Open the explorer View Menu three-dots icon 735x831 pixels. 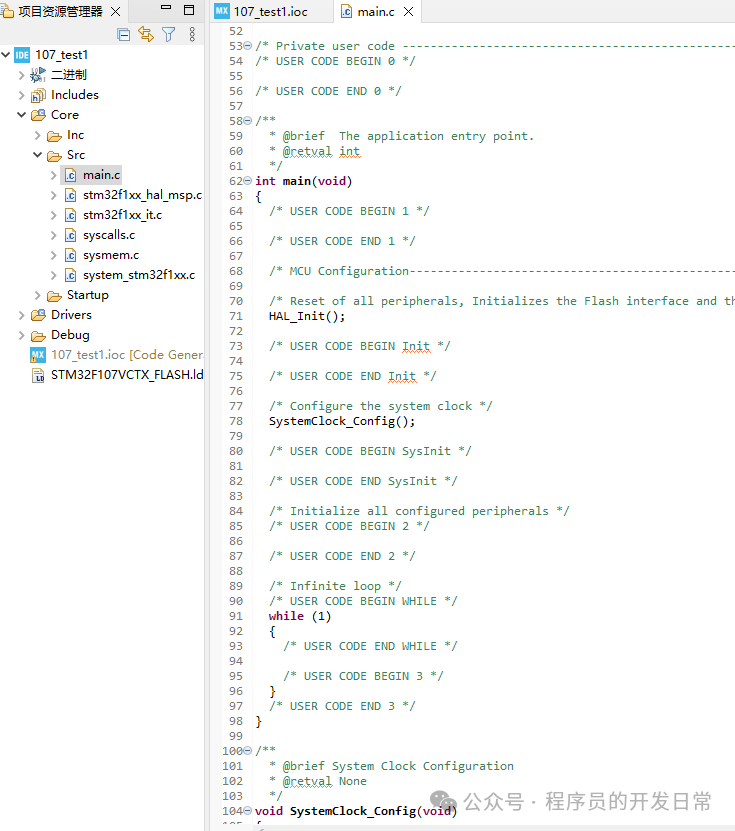[x=192, y=34]
